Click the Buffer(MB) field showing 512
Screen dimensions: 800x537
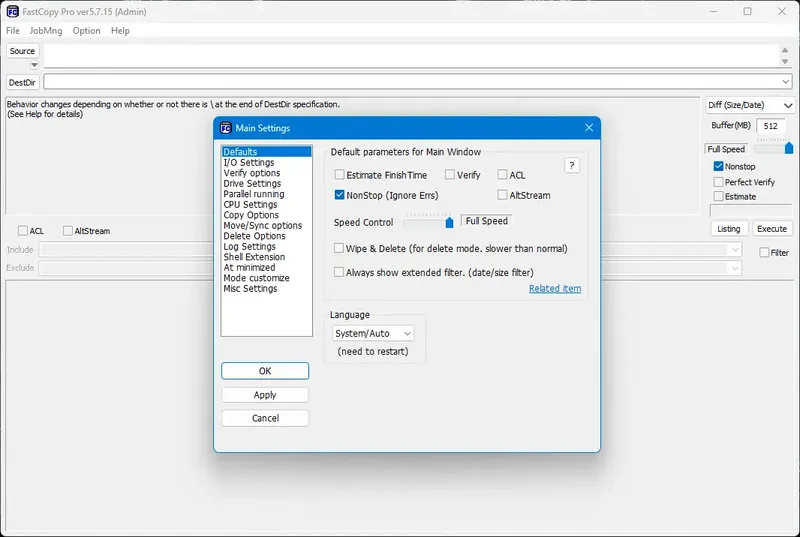(x=770, y=126)
